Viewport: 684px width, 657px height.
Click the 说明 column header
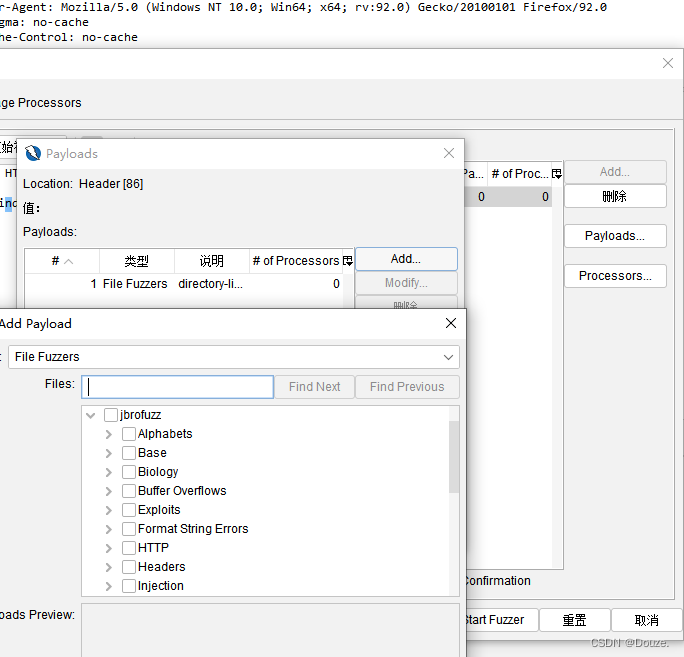click(212, 261)
